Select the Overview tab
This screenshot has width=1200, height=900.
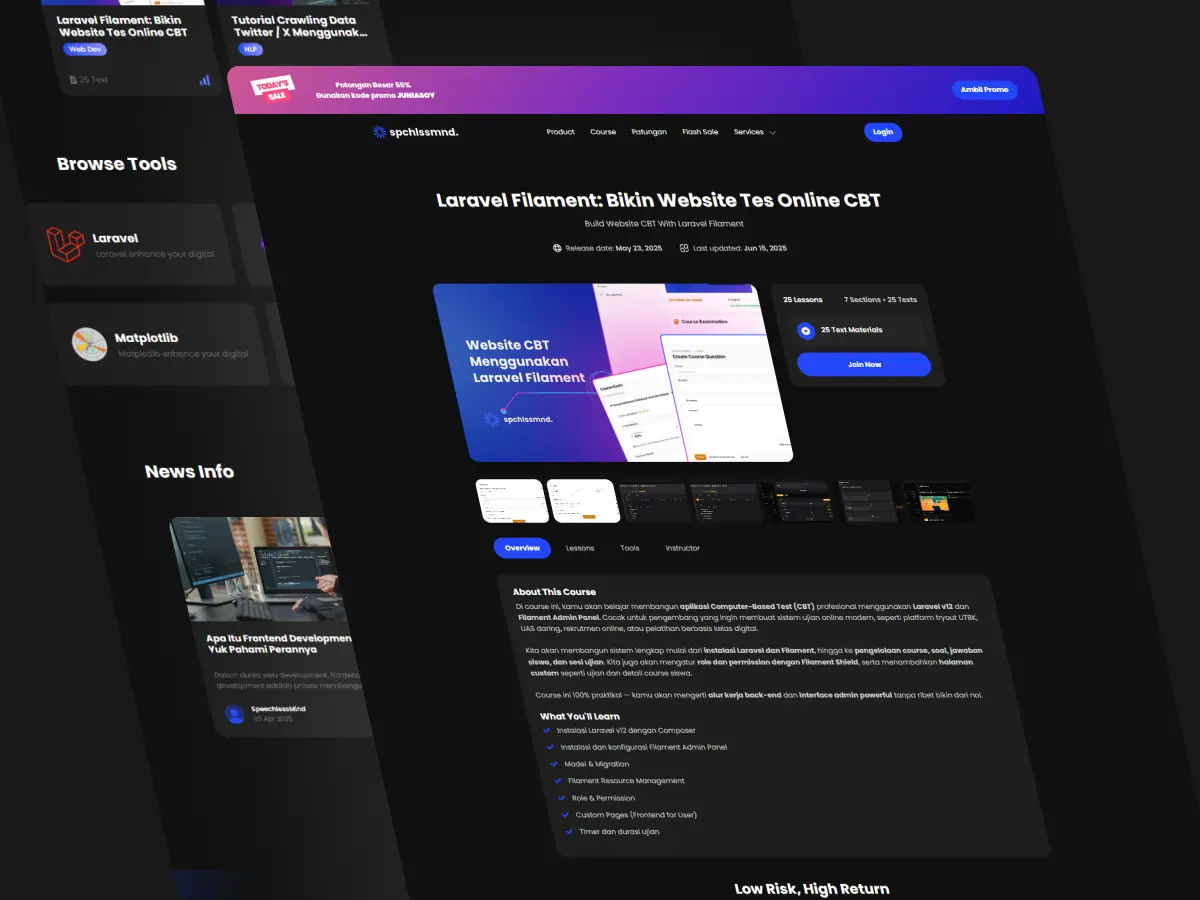(522, 548)
